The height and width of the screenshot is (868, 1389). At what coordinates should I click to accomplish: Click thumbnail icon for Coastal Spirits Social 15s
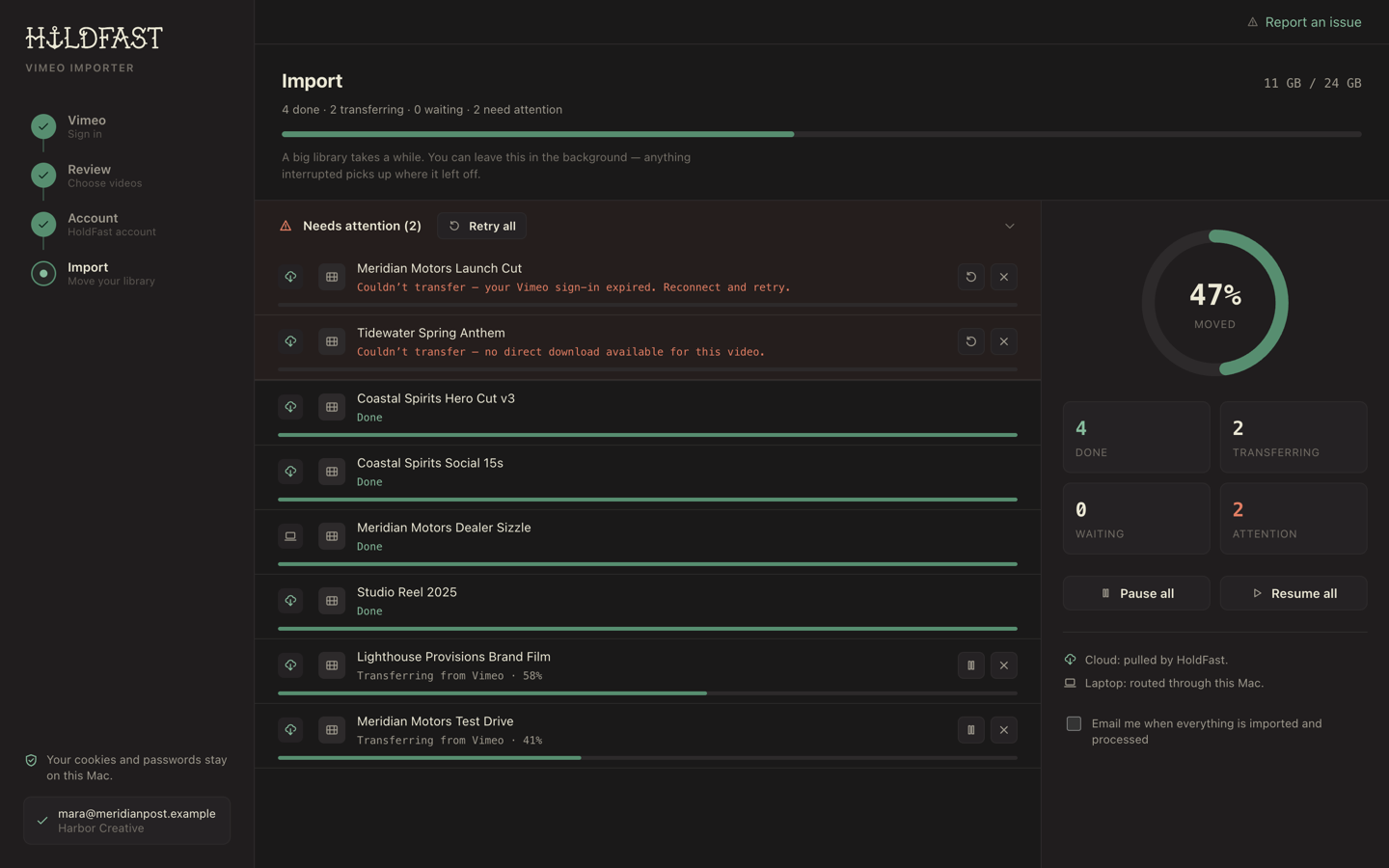click(x=332, y=472)
